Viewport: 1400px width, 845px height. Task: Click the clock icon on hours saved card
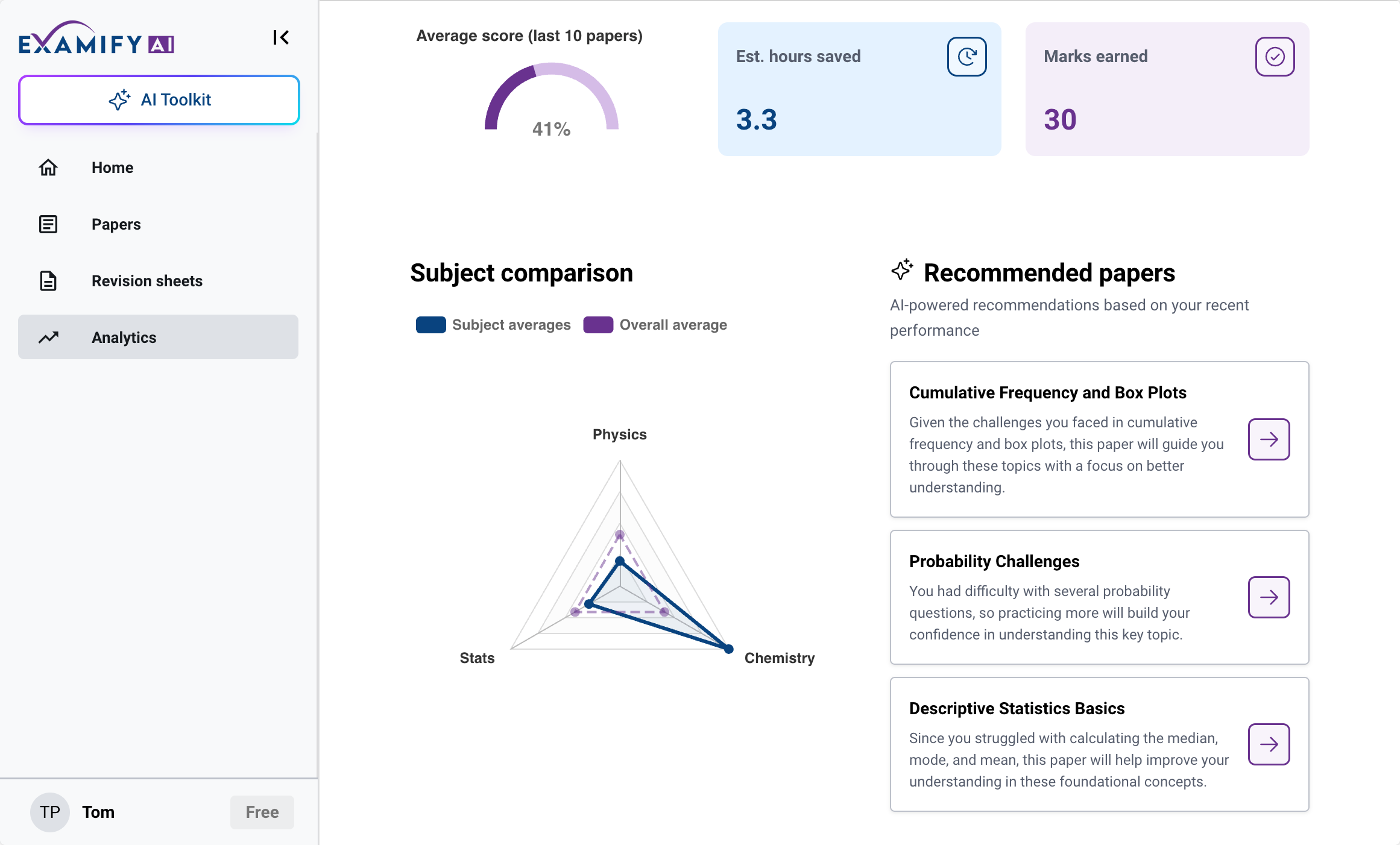966,57
